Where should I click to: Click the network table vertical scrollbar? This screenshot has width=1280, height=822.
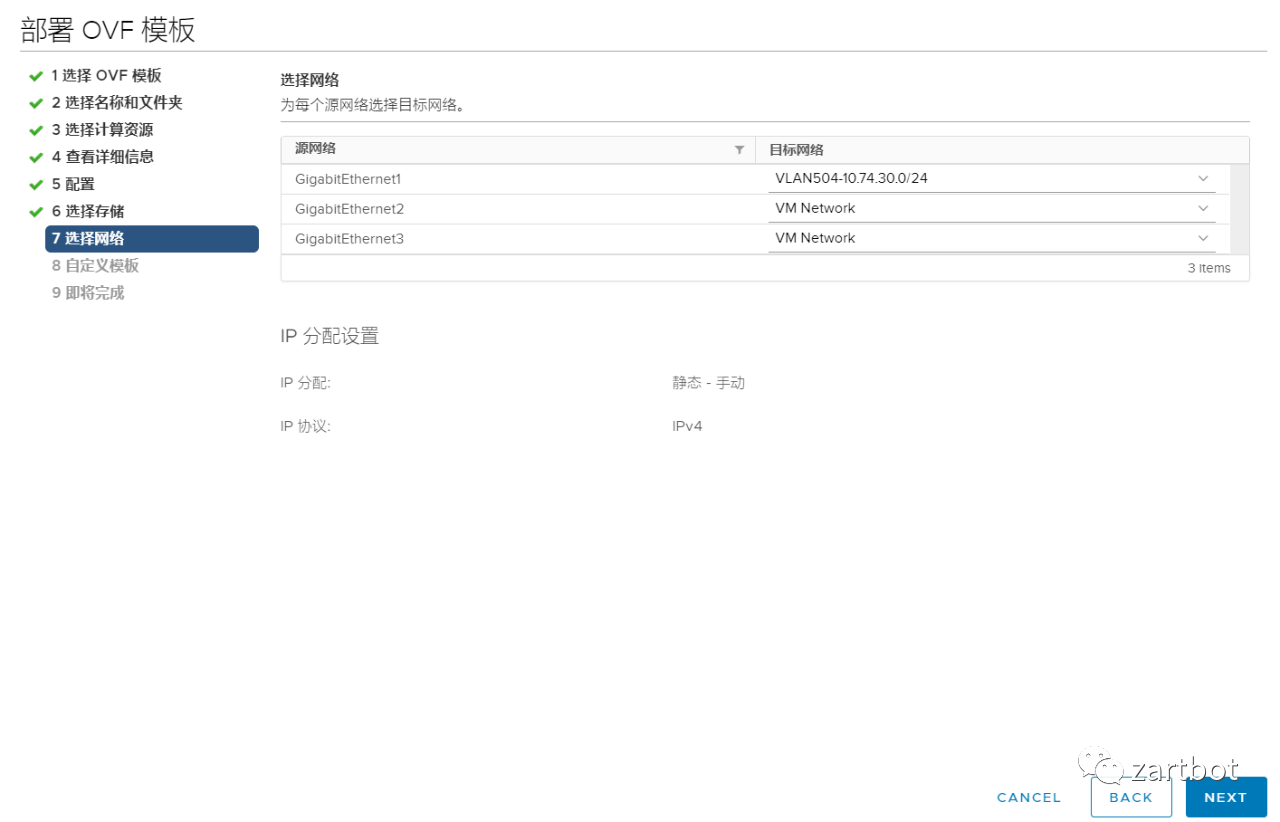(x=1239, y=209)
